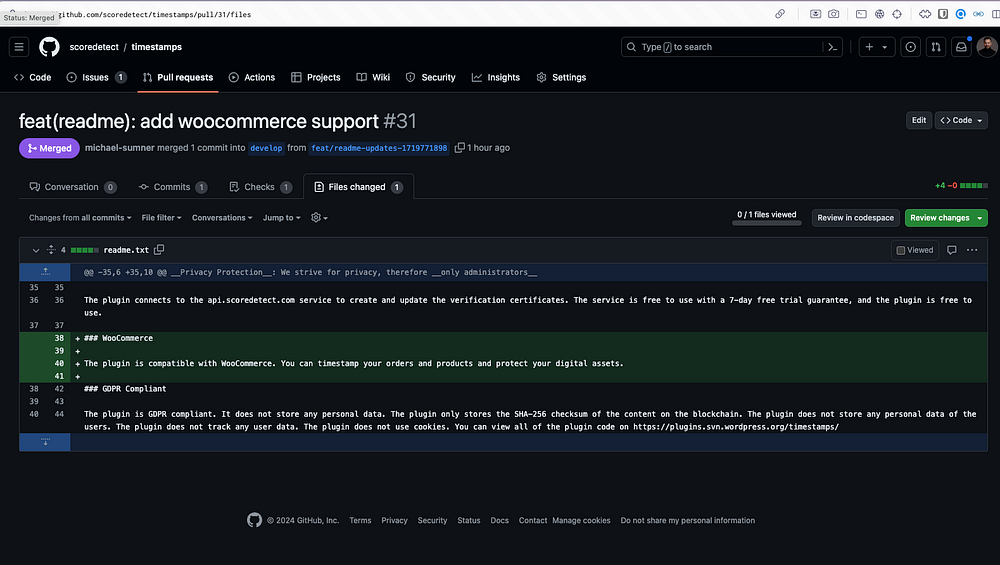Mark readme.txt as Viewed

915,250
